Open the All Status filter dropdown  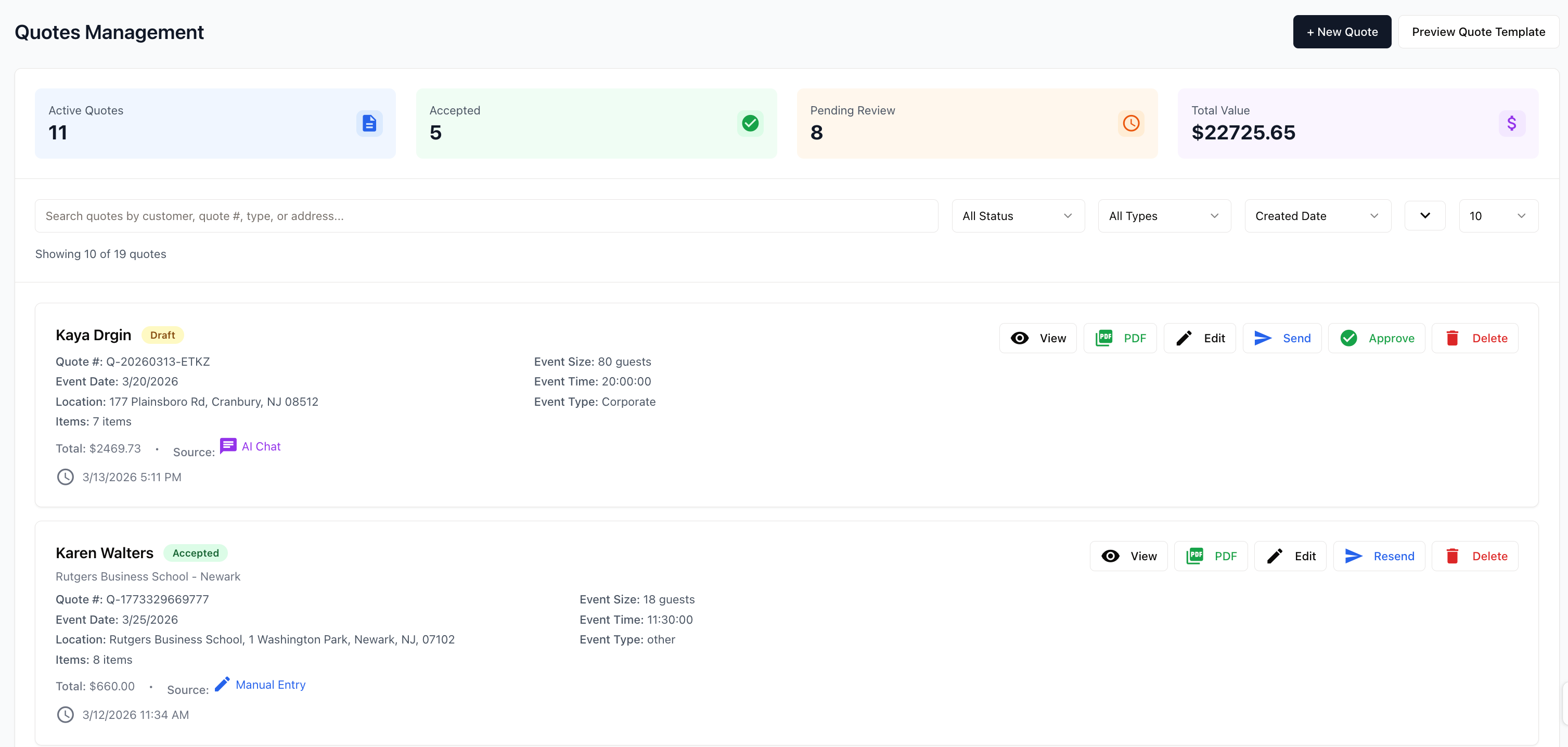click(x=1018, y=216)
